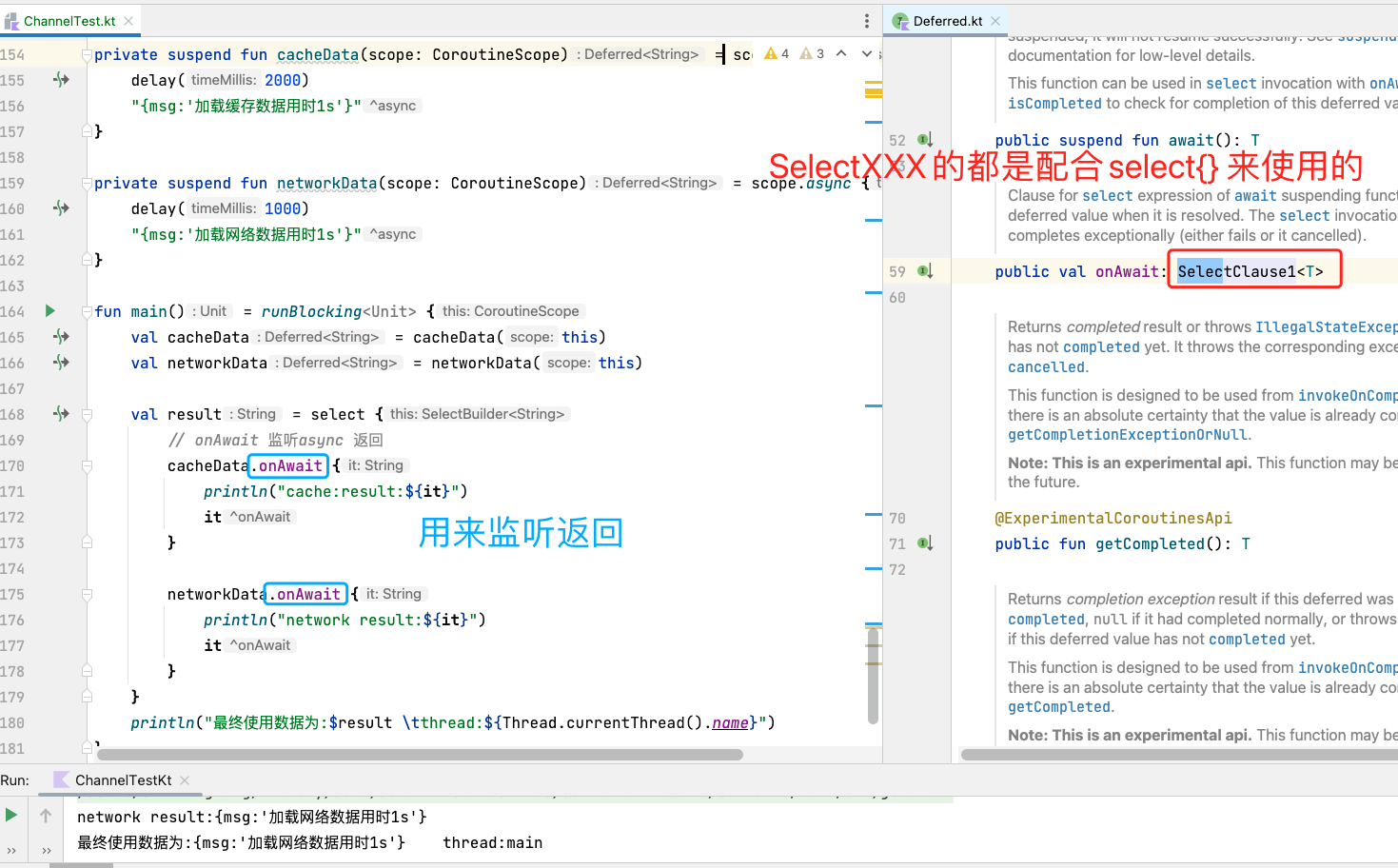Viewport: 1398px width, 868px height.
Task: Collapse cacheData function fold on line 154
Action: pyautogui.click(x=87, y=54)
